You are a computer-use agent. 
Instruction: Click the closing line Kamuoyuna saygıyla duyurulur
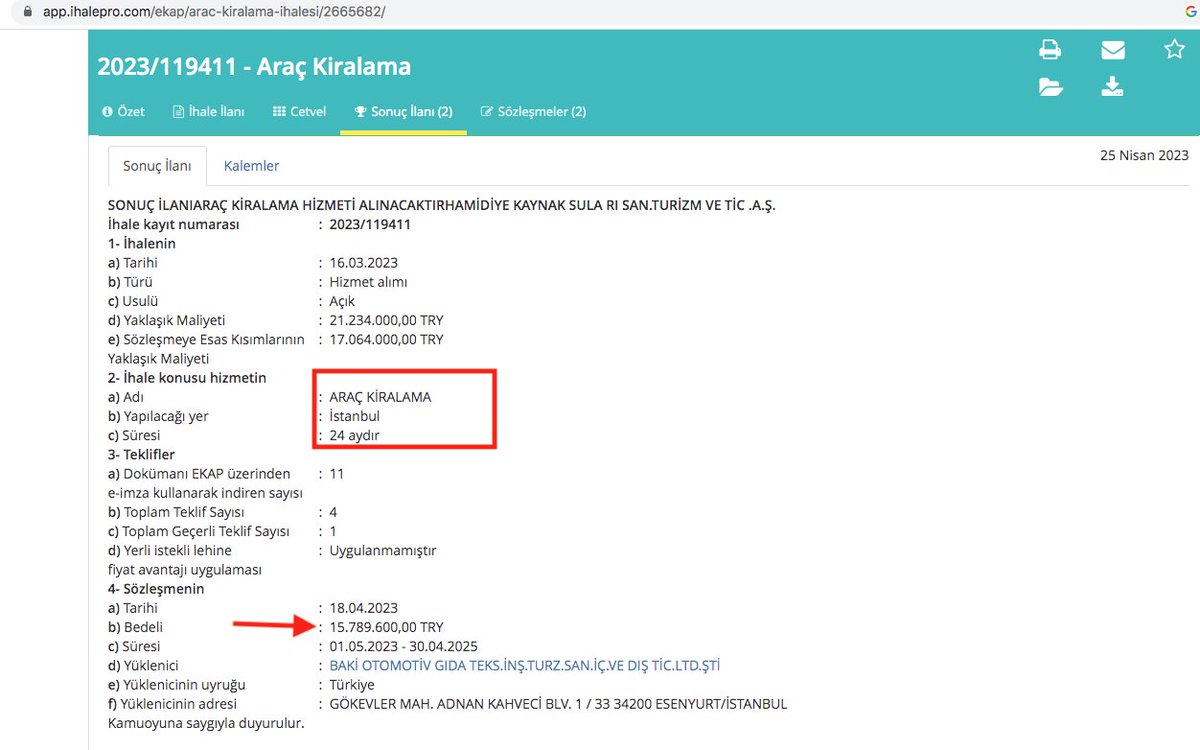coord(205,722)
